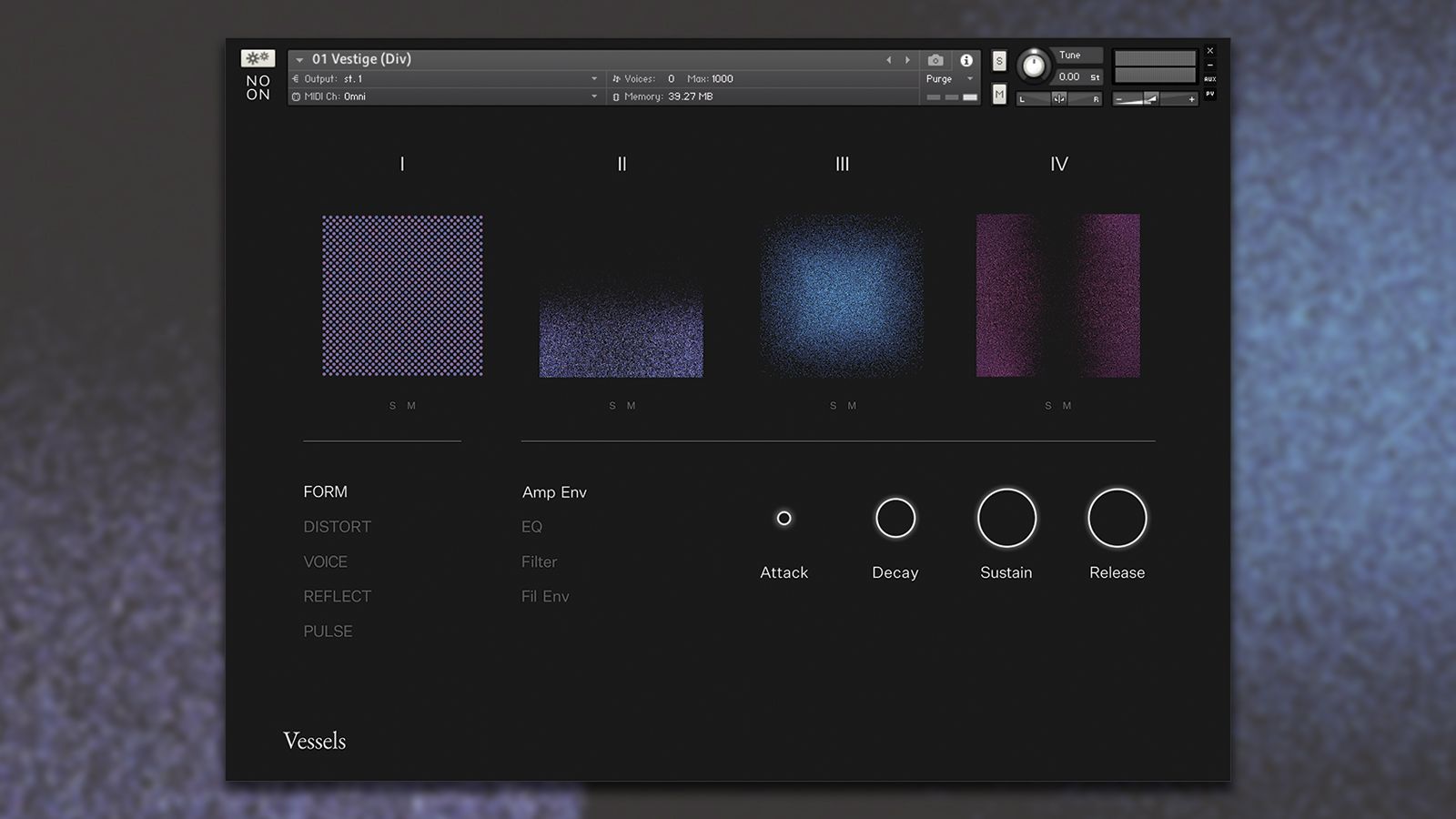1456x819 pixels.
Task: Click the Attack knob
Action: [x=784, y=518]
